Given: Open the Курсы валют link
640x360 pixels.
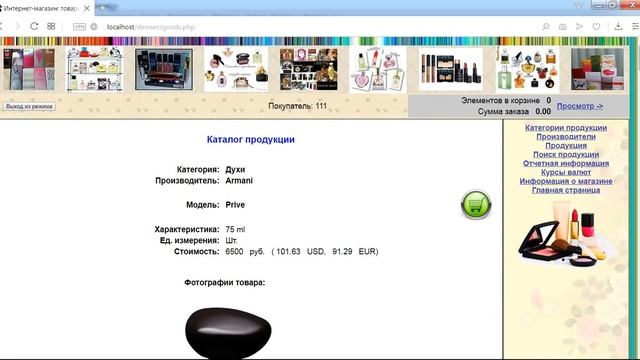Looking at the screenshot, I should click(566, 172).
